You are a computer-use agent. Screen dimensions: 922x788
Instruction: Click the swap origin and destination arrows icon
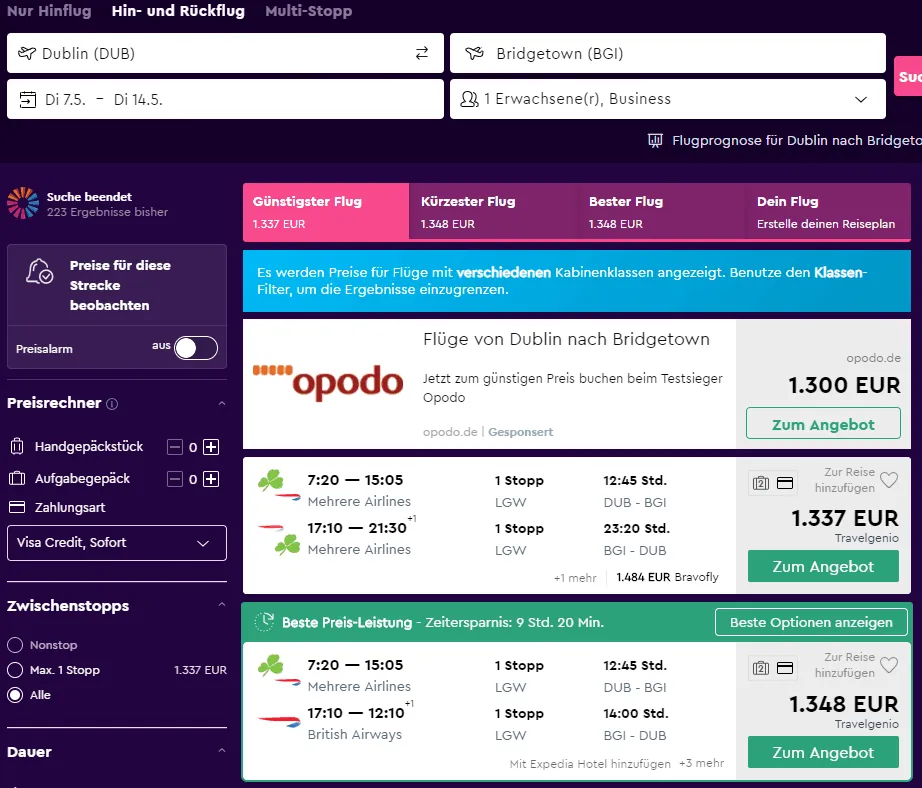tap(422, 54)
